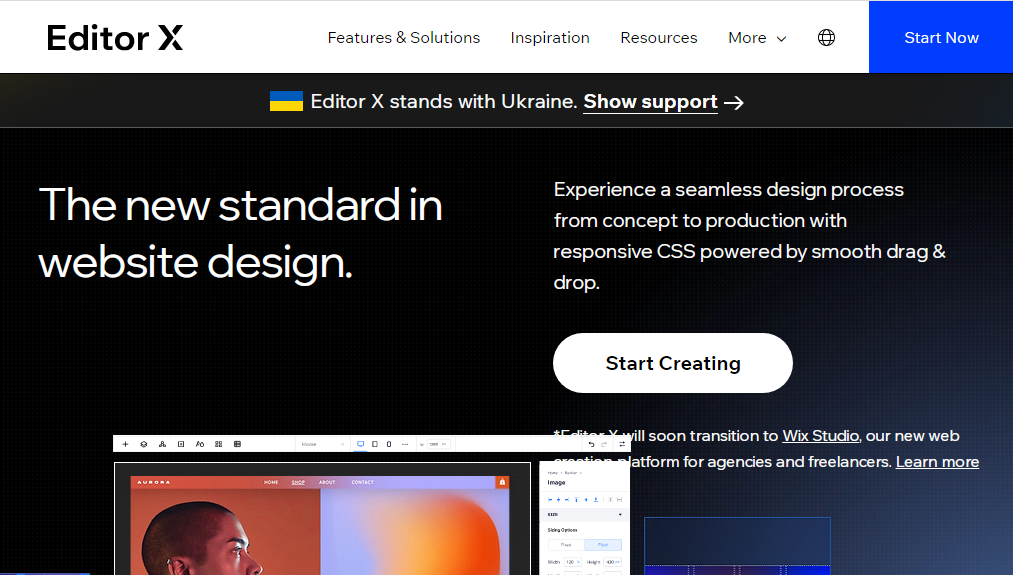Click the Layers icon in editor toolbar
The image size is (1013, 575).
click(144, 444)
